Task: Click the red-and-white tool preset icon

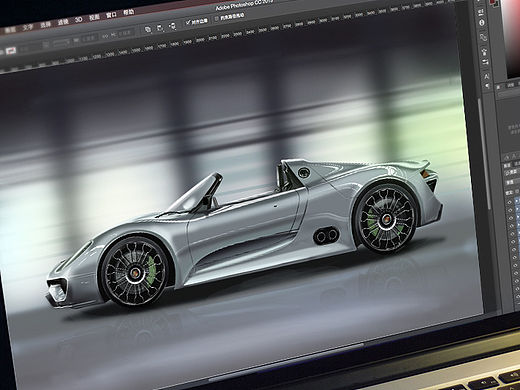Action: (x=11, y=50)
